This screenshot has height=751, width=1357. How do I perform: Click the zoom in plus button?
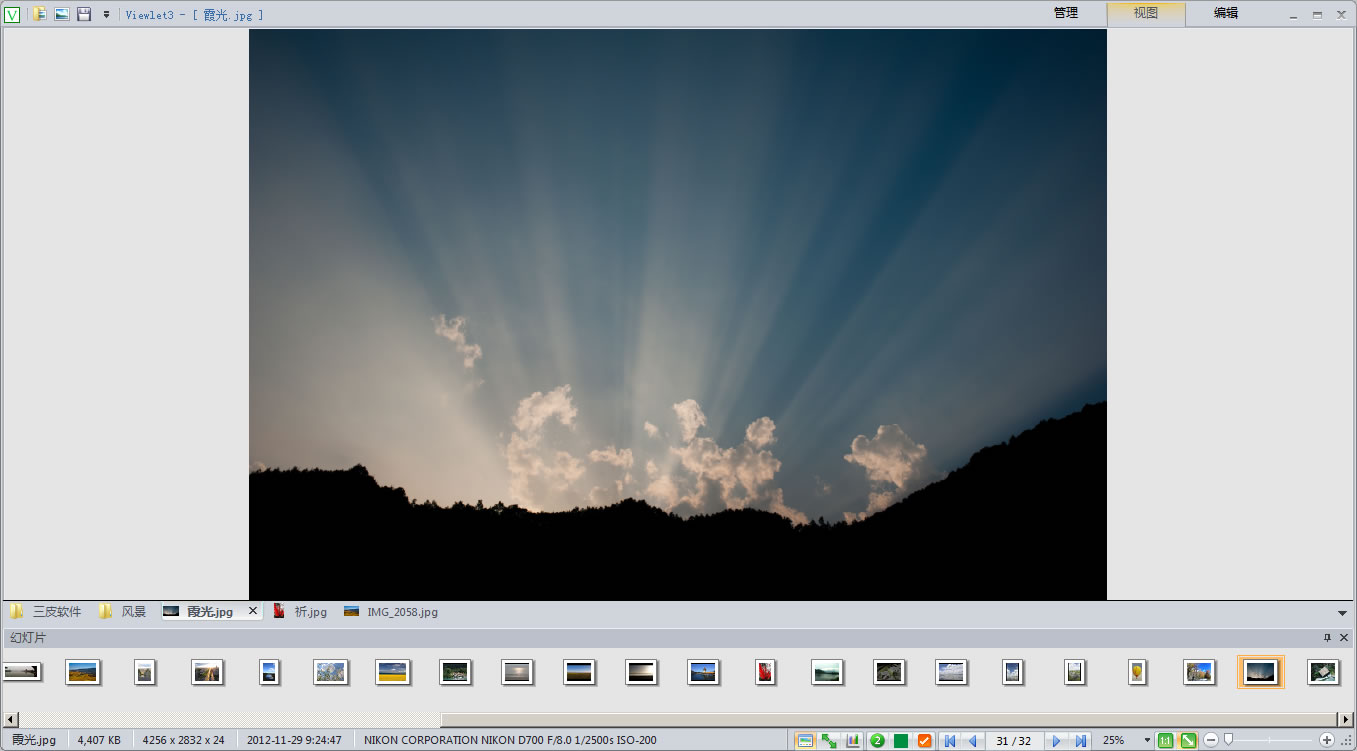tap(1327, 740)
